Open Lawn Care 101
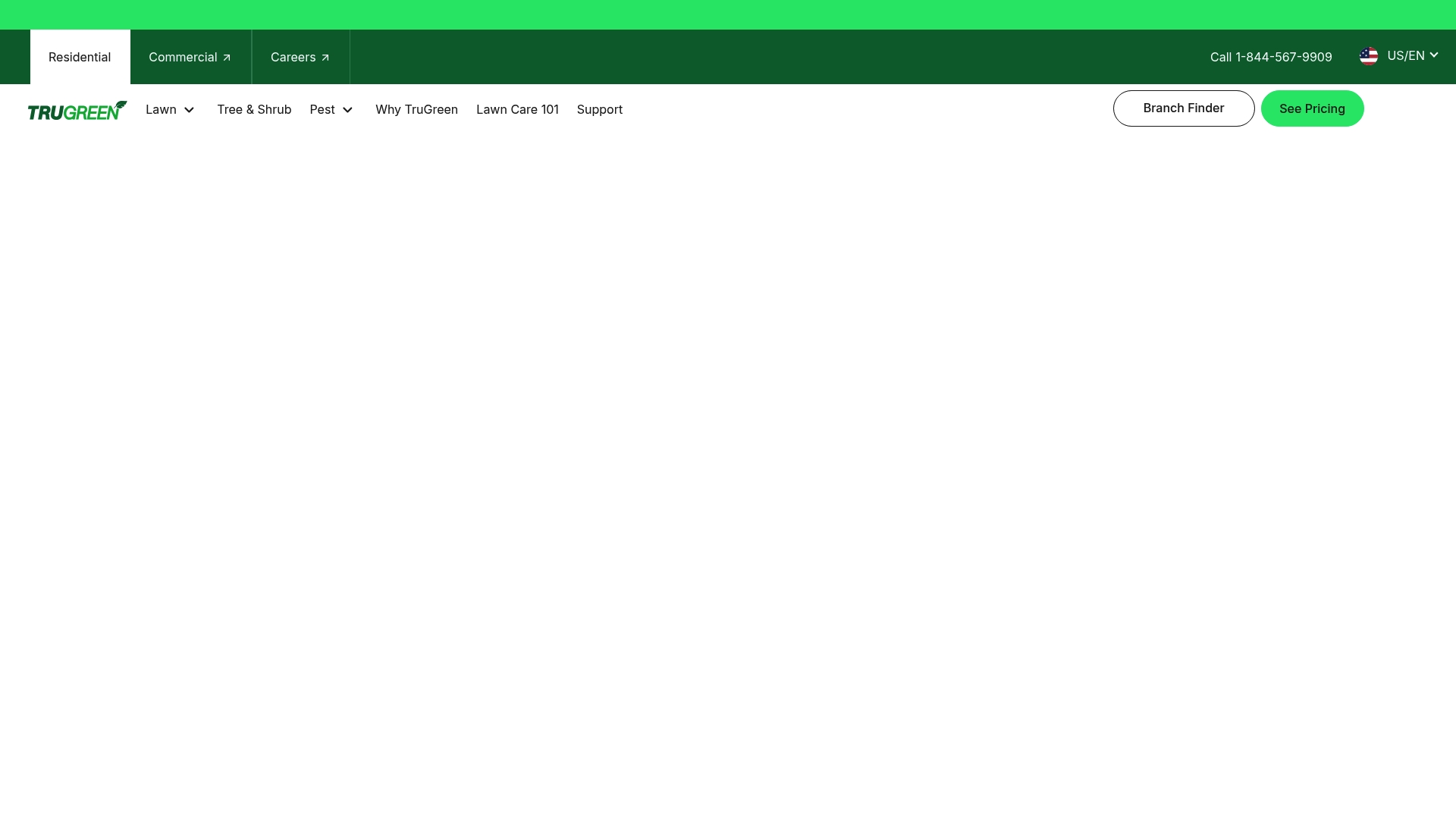 tap(517, 109)
